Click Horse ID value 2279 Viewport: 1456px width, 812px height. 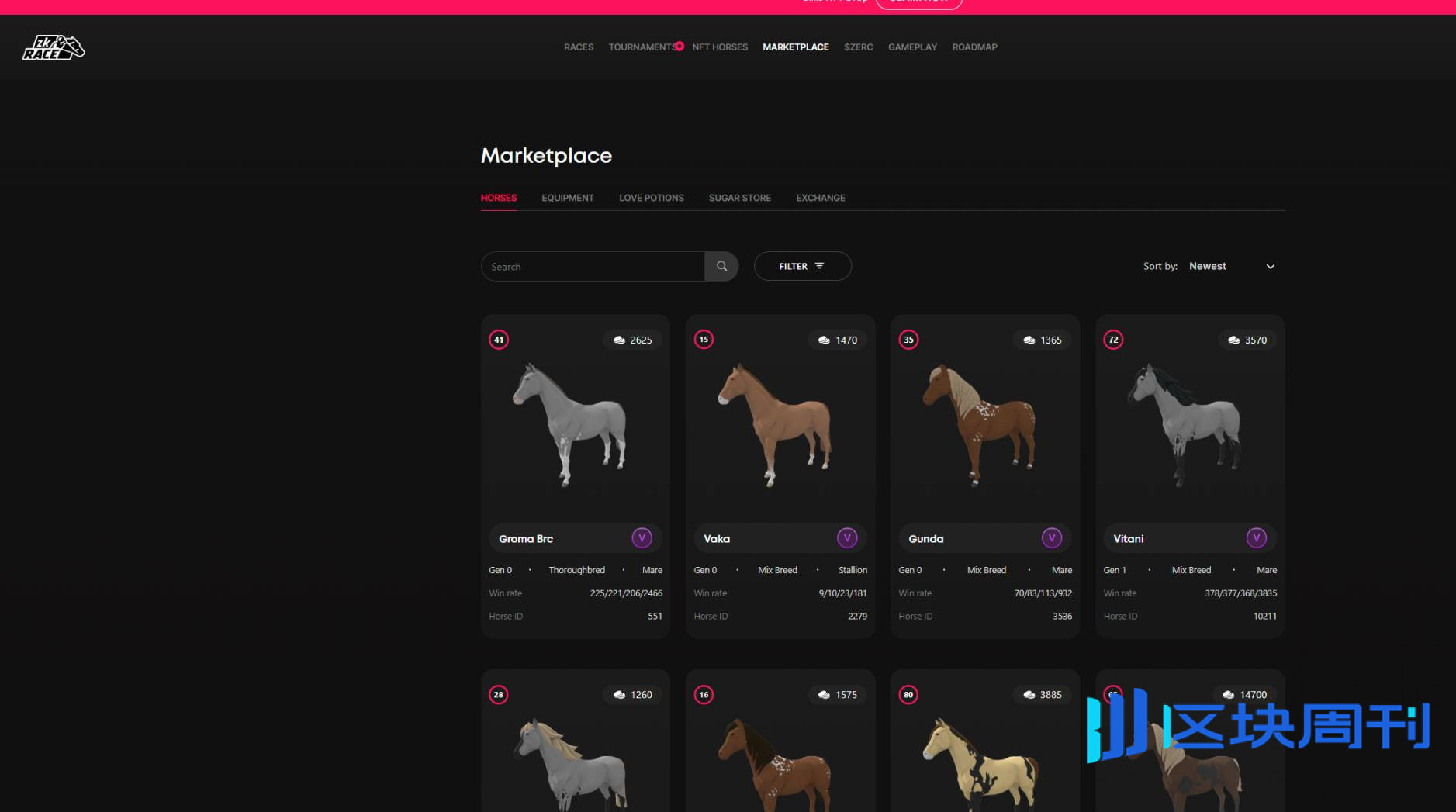point(857,617)
